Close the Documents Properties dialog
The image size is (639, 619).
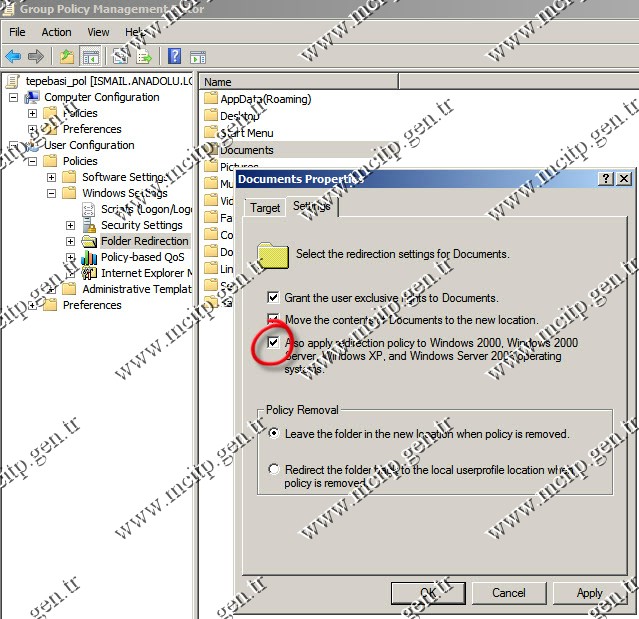(x=624, y=178)
